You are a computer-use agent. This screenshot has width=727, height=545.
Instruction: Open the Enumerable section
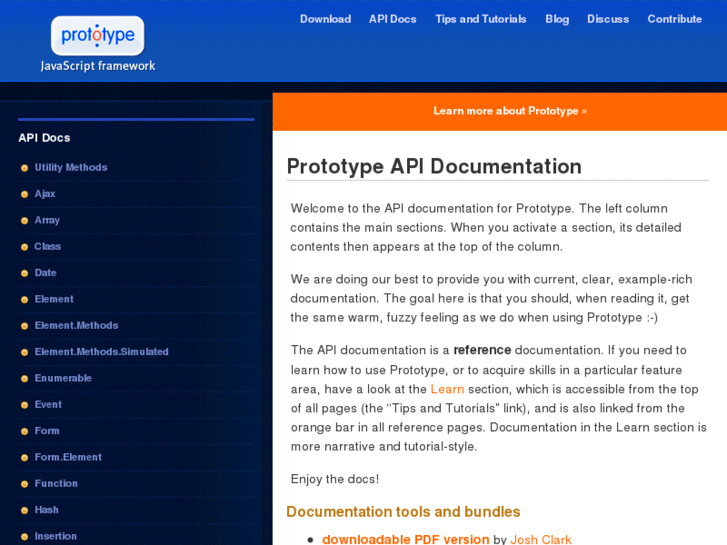click(63, 378)
